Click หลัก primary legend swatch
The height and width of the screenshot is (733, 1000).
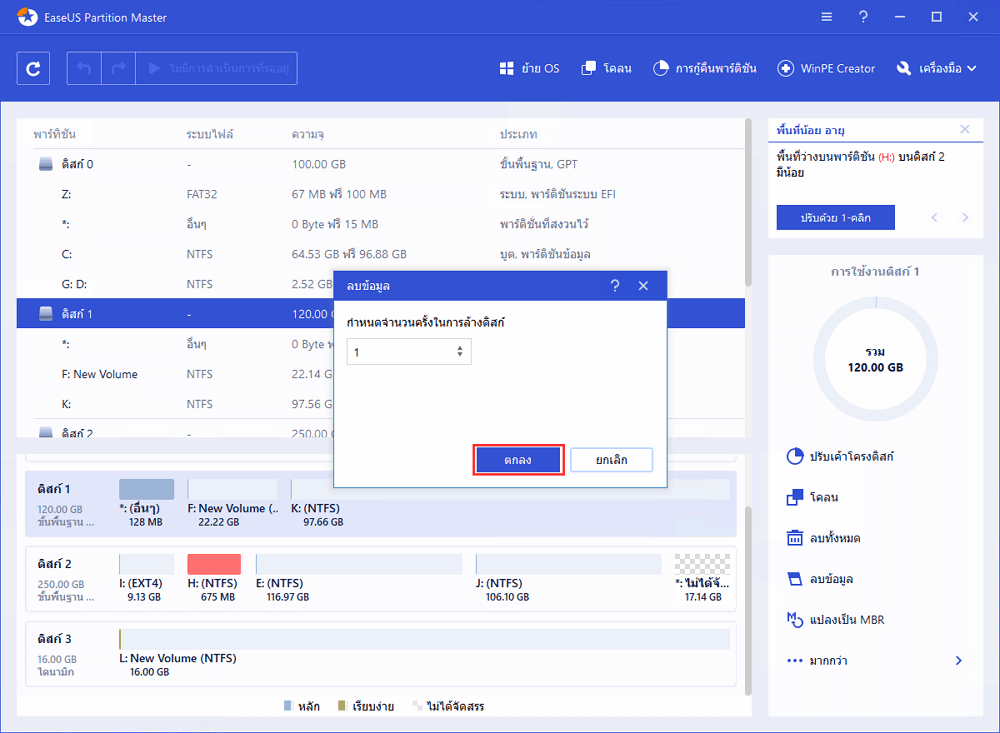pos(288,706)
